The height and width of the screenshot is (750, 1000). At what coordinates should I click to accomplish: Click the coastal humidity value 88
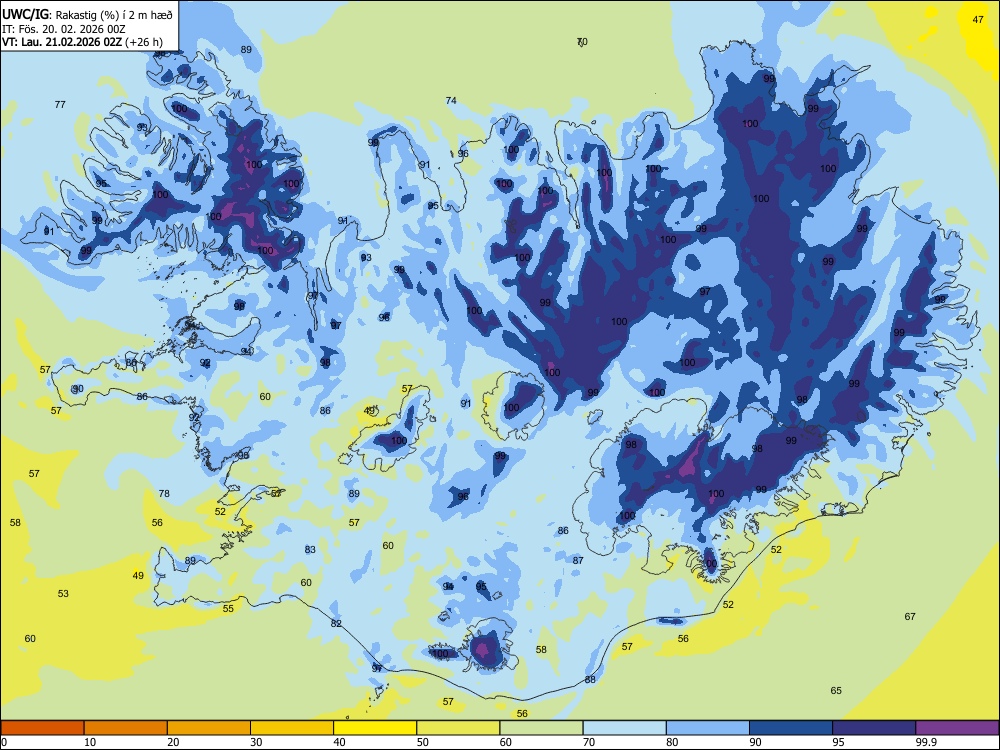590,680
